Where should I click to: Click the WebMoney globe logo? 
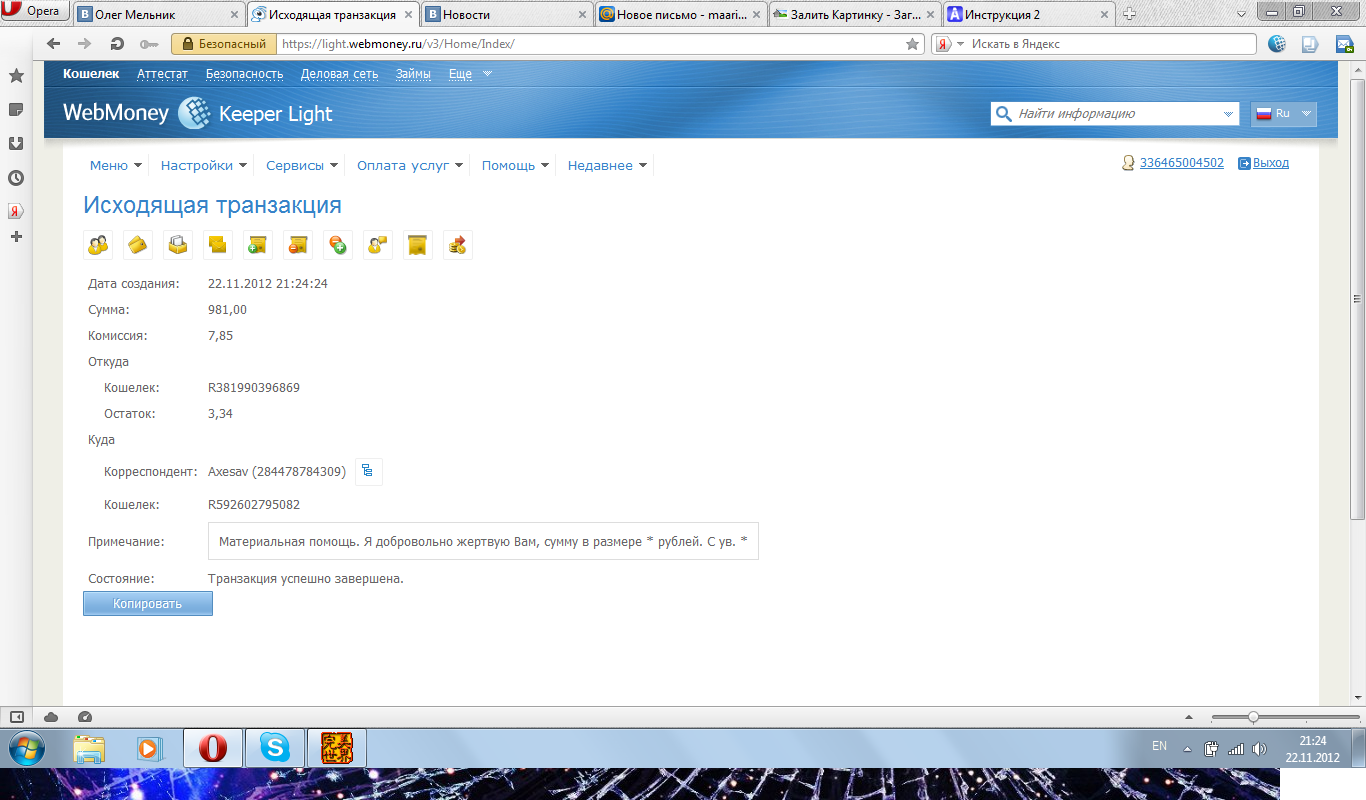tap(194, 113)
